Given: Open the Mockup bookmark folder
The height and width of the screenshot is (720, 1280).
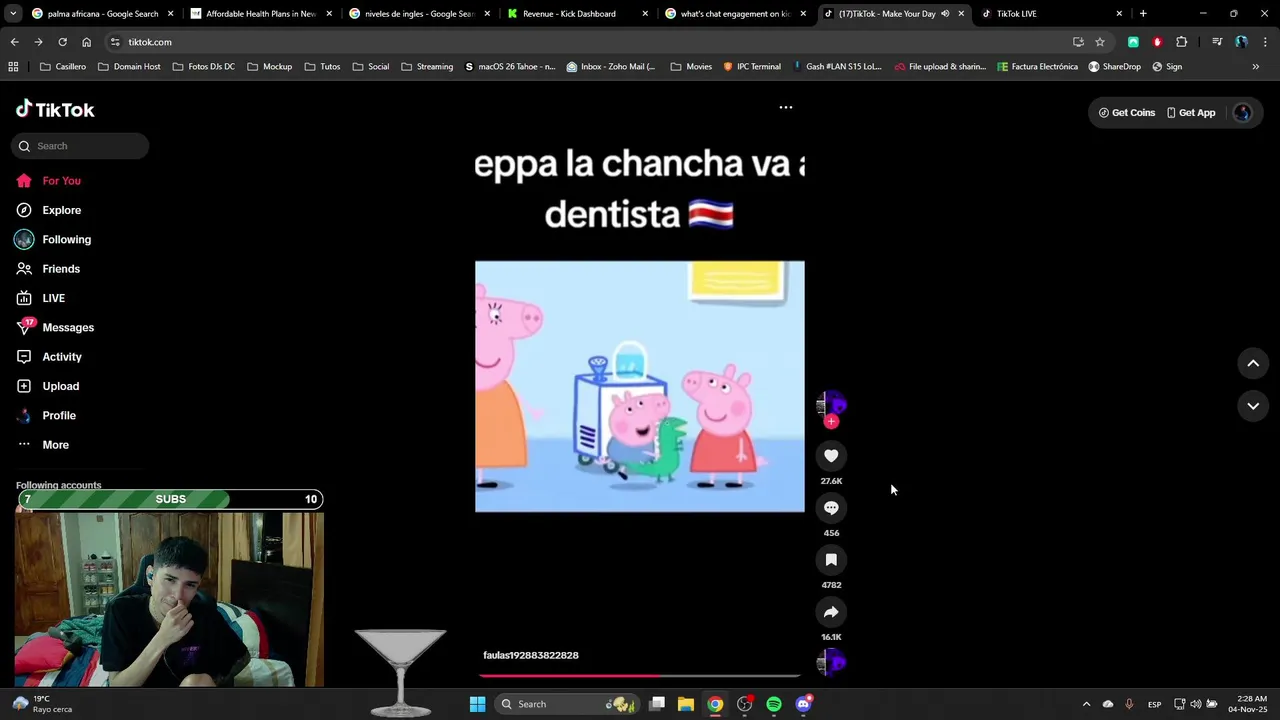Looking at the screenshot, I should coord(270,67).
